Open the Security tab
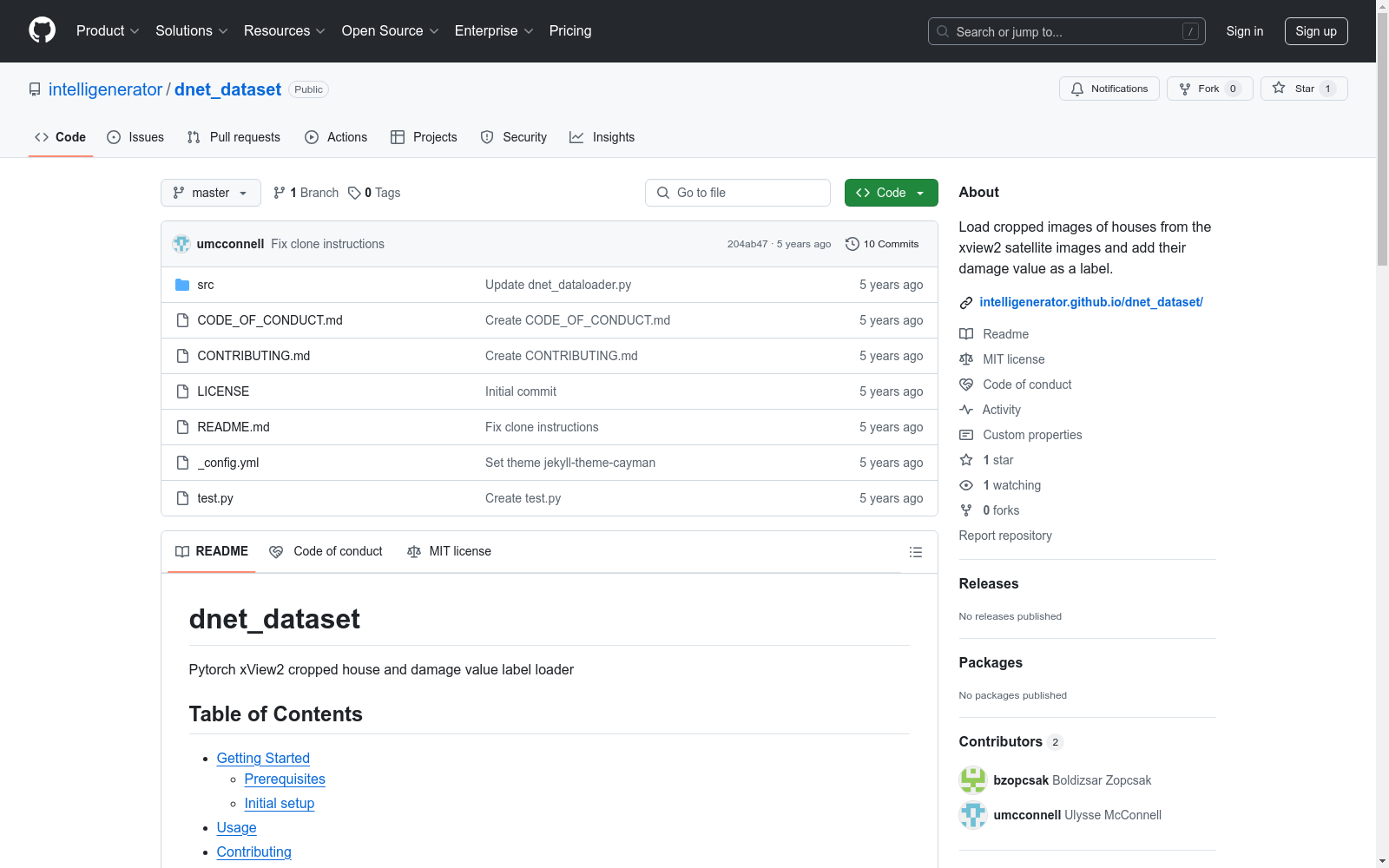Viewport: 1389px width, 868px height. coord(514,137)
